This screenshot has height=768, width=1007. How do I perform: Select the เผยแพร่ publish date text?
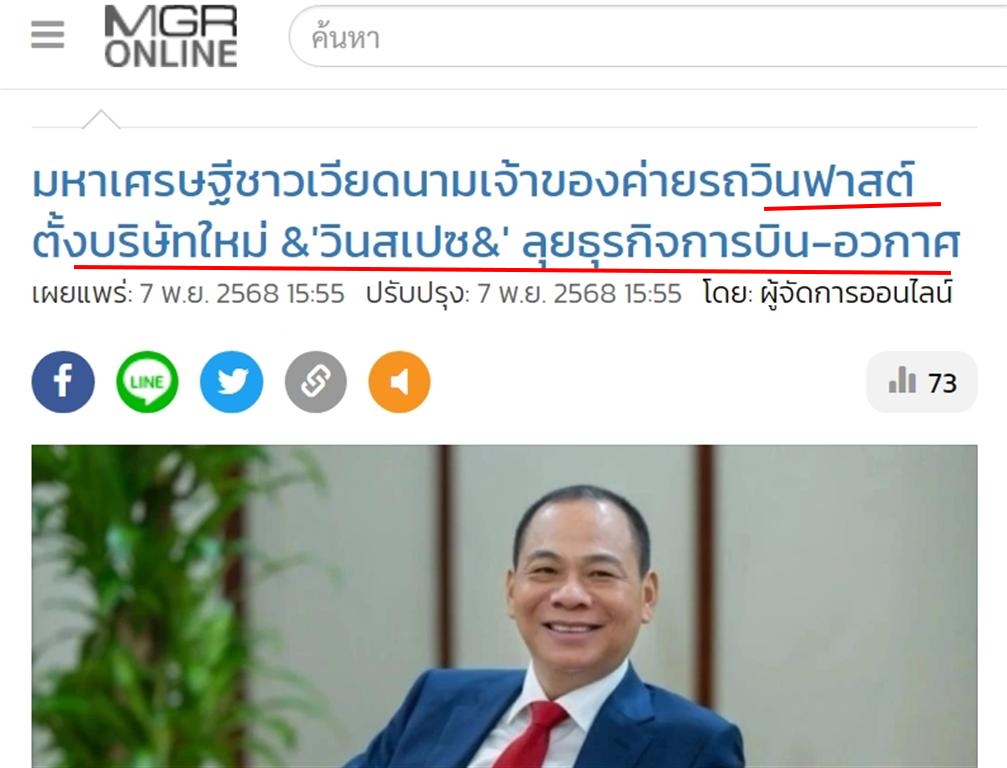(188, 293)
